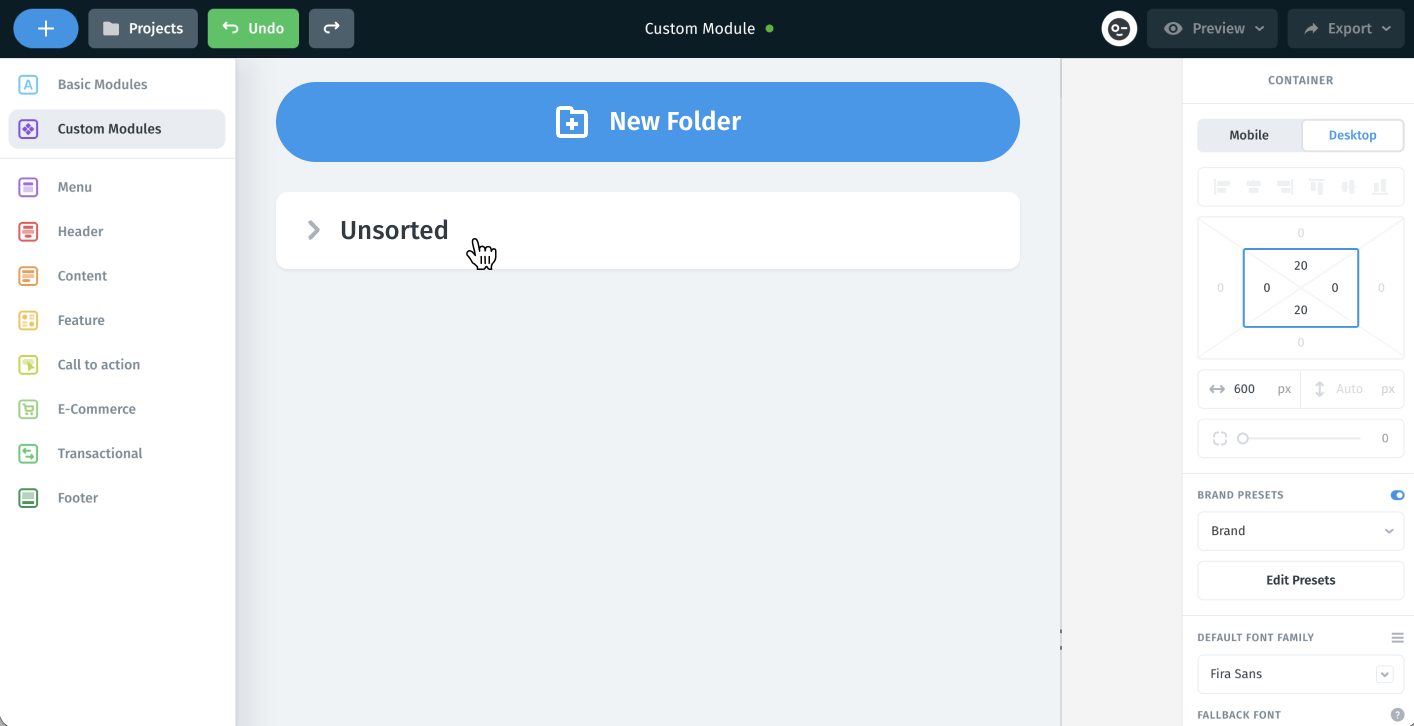Viewport: 1414px width, 726px height.
Task: Click the blue plus add button
Action: click(x=46, y=28)
